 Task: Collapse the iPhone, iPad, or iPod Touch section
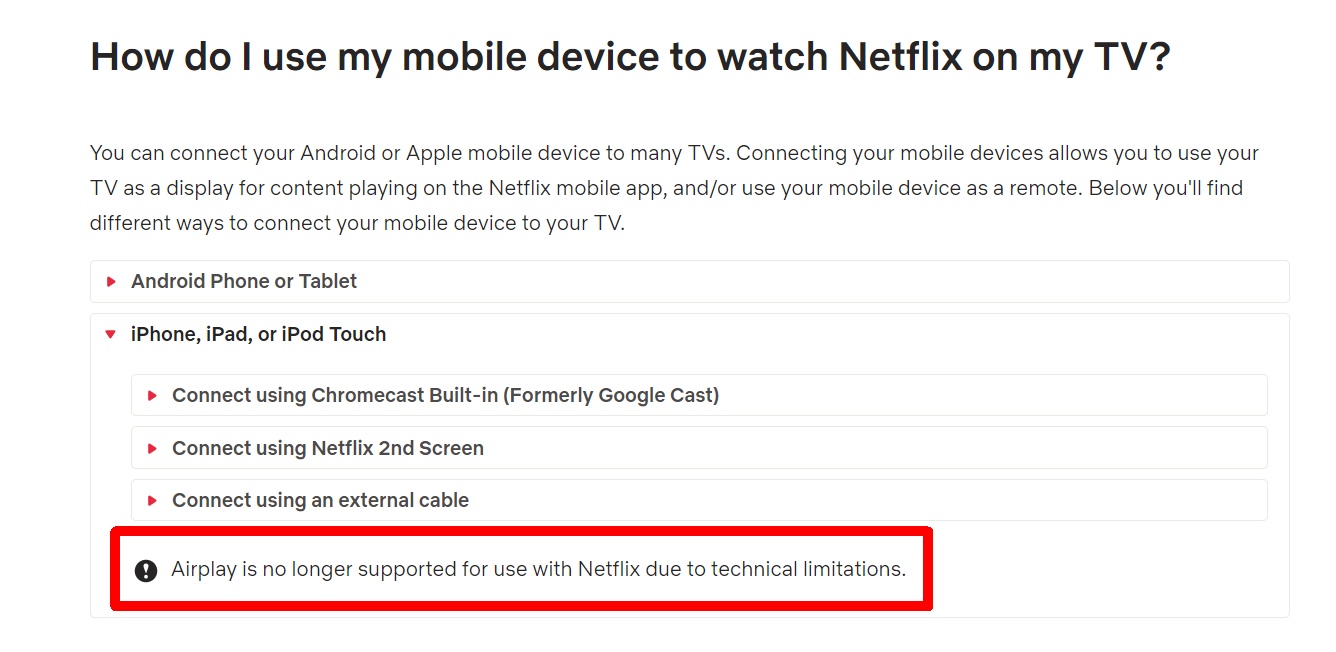click(x=258, y=335)
